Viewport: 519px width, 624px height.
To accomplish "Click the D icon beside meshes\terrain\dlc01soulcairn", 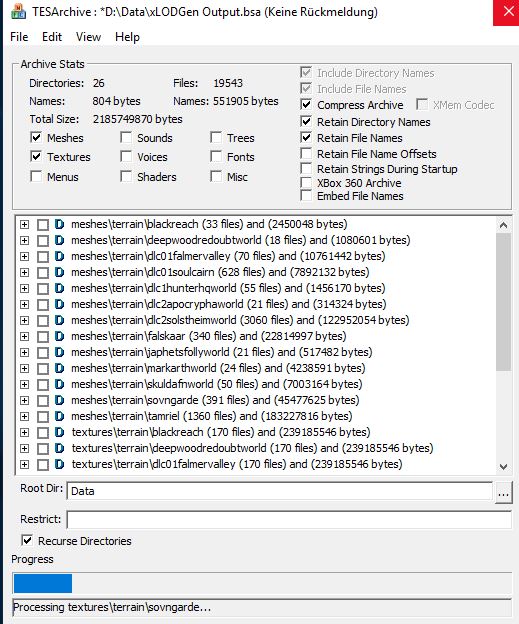I will tap(59, 272).
